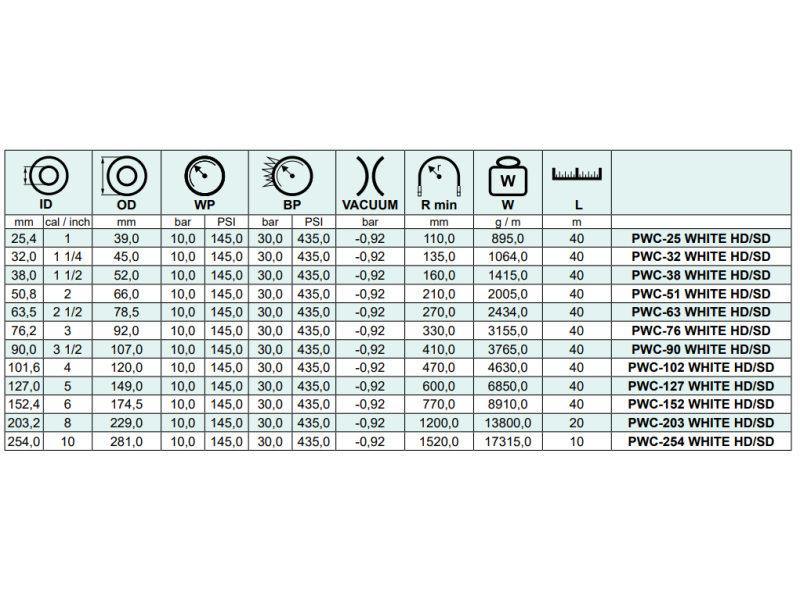
Task: Select the weight W icon
Action: 507,179
